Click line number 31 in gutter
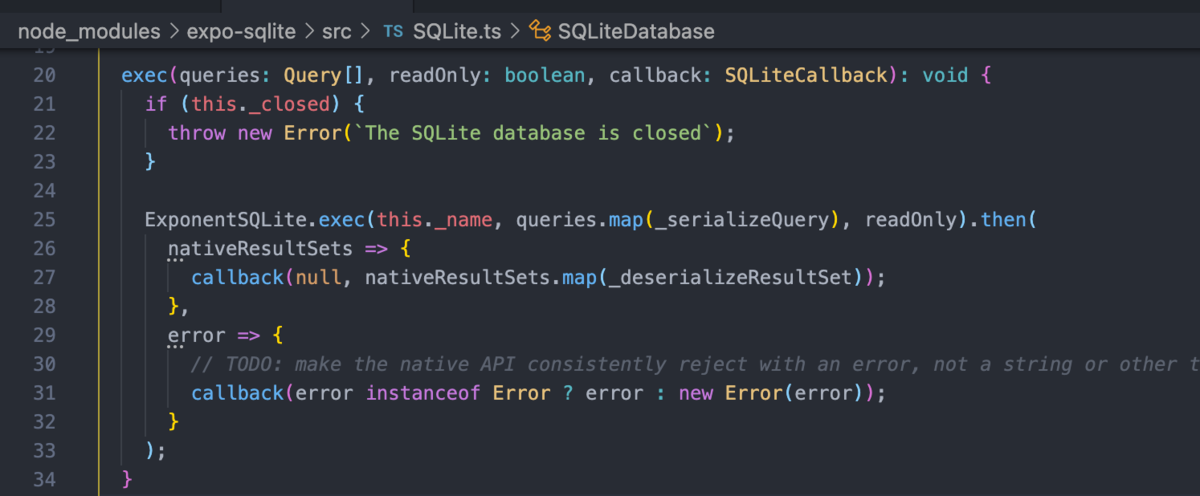Viewport: 1200px width, 496px height. coord(44,393)
